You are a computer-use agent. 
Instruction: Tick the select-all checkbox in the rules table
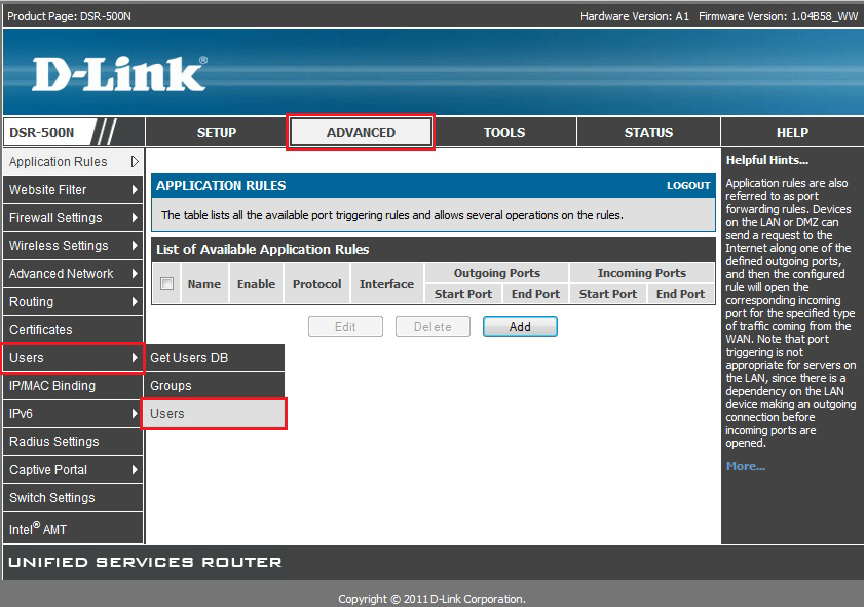point(167,284)
